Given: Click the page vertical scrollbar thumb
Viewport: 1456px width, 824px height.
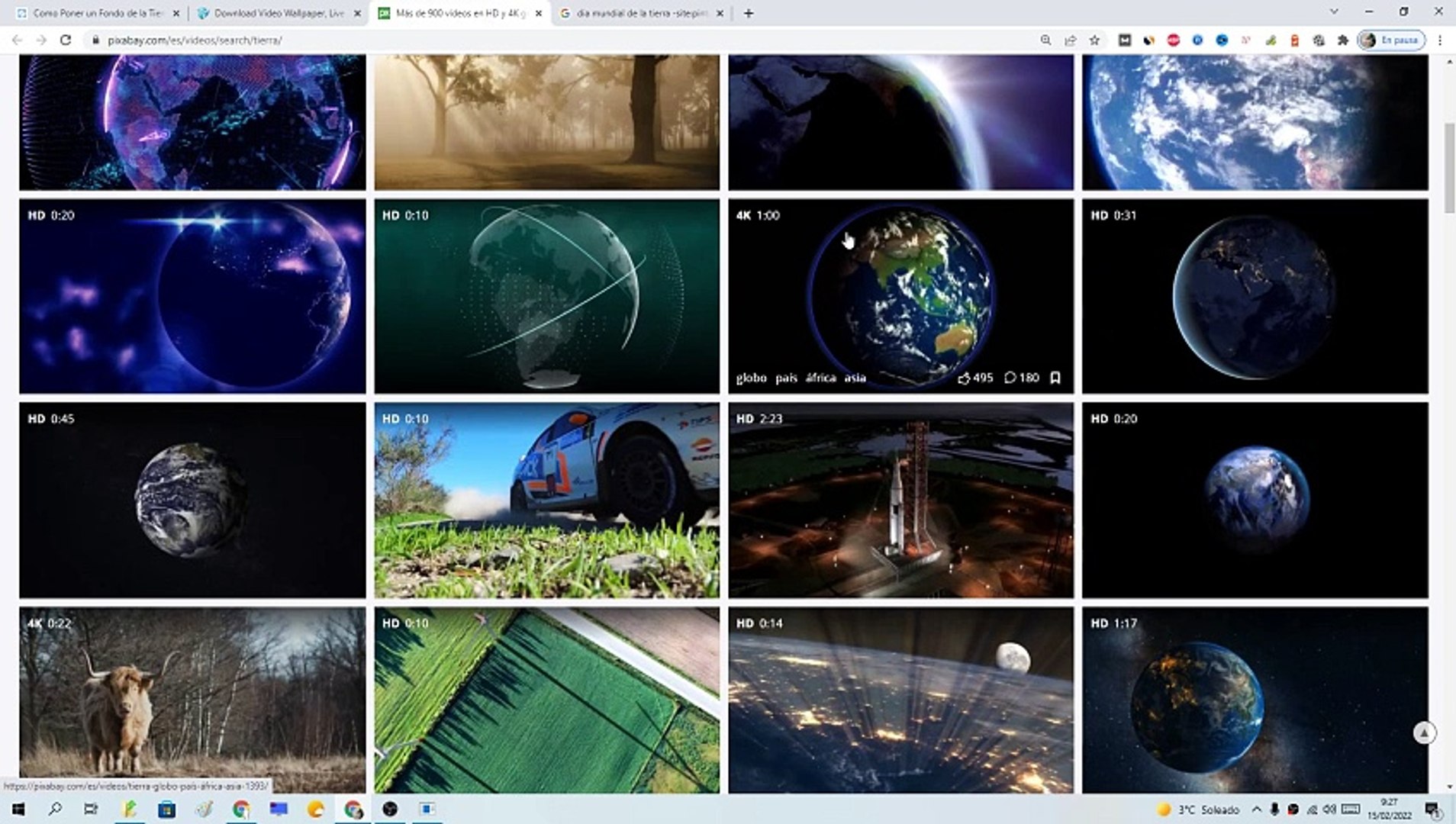Looking at the screenshot, I should pyautogui.click(x=1449, y=168).
